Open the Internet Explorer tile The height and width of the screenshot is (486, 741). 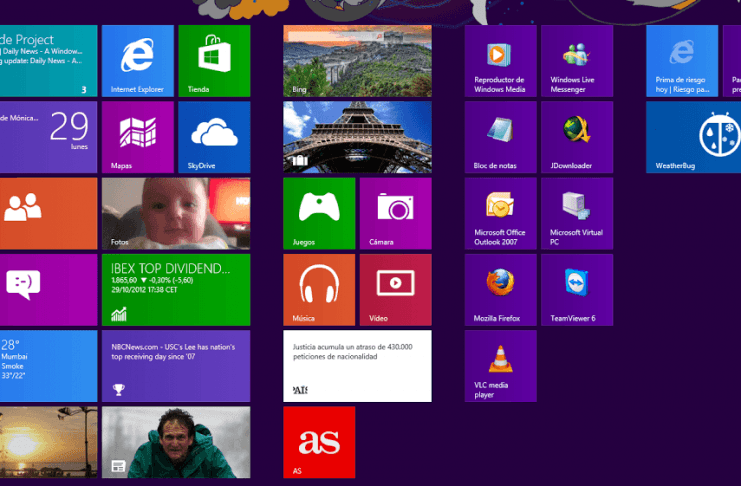(138, 61)
